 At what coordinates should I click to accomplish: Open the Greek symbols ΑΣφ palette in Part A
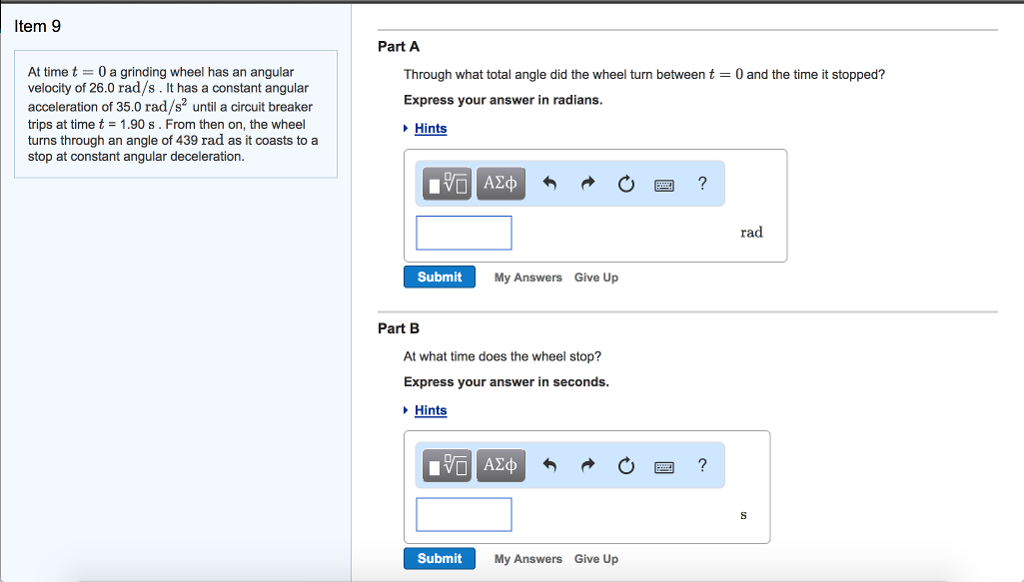click(x=500, y=183)
